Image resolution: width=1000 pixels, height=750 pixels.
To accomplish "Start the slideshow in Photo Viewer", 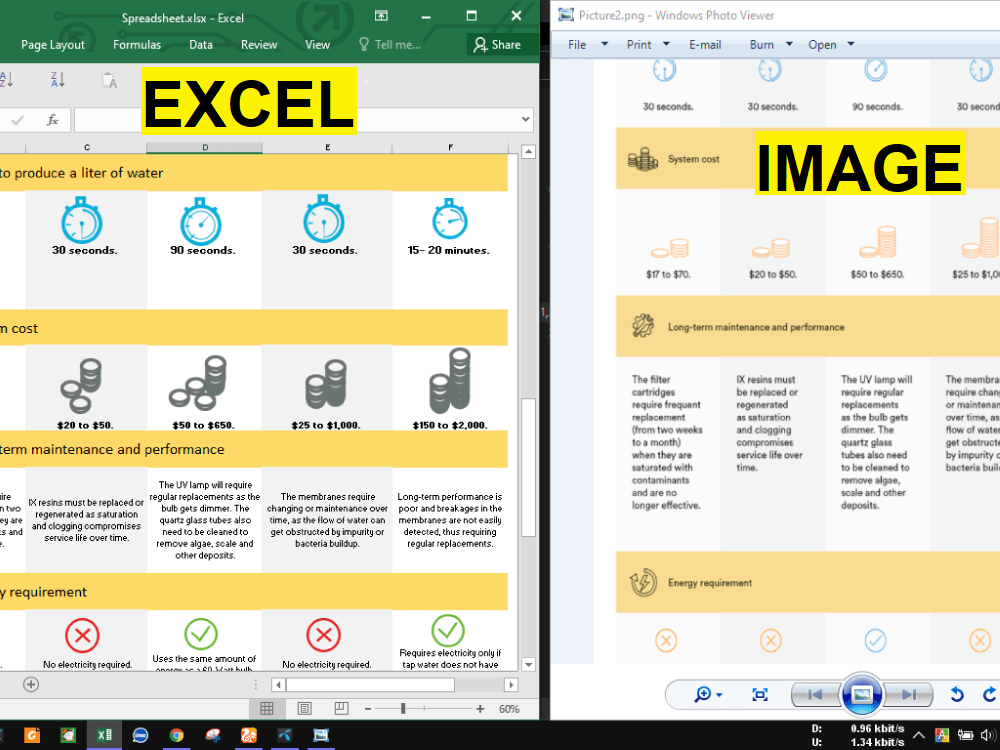I will tap(862, 693).
